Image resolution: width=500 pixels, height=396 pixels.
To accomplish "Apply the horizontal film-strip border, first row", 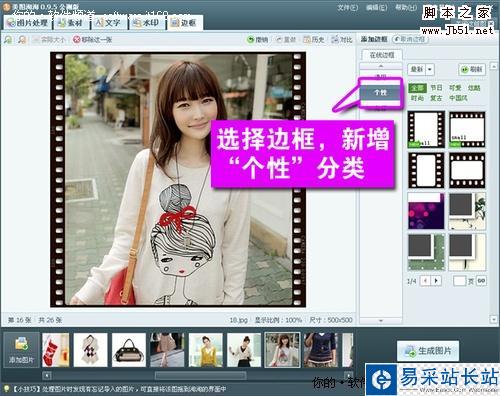I will point(467,130).
